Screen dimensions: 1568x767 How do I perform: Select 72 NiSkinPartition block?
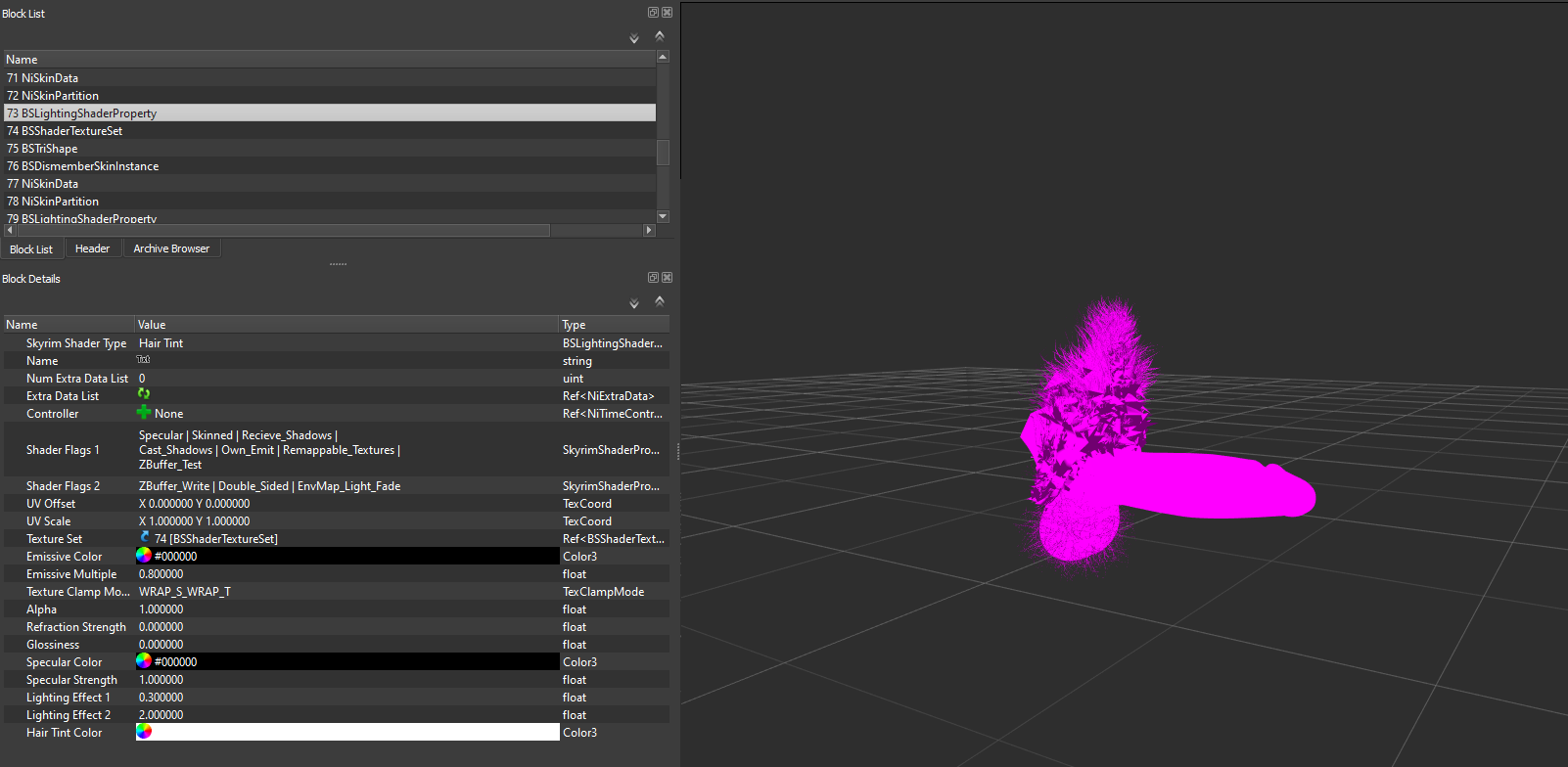click(x=330, y=95)
